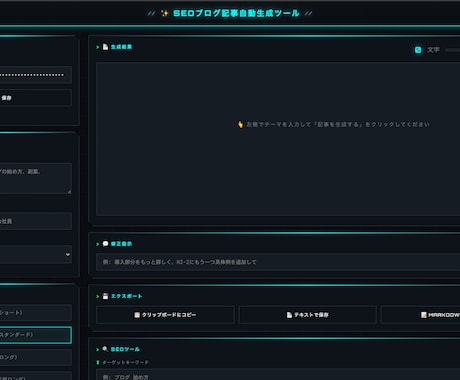
Task: Focus the masked API key password field
Action: tap(36, 75)
